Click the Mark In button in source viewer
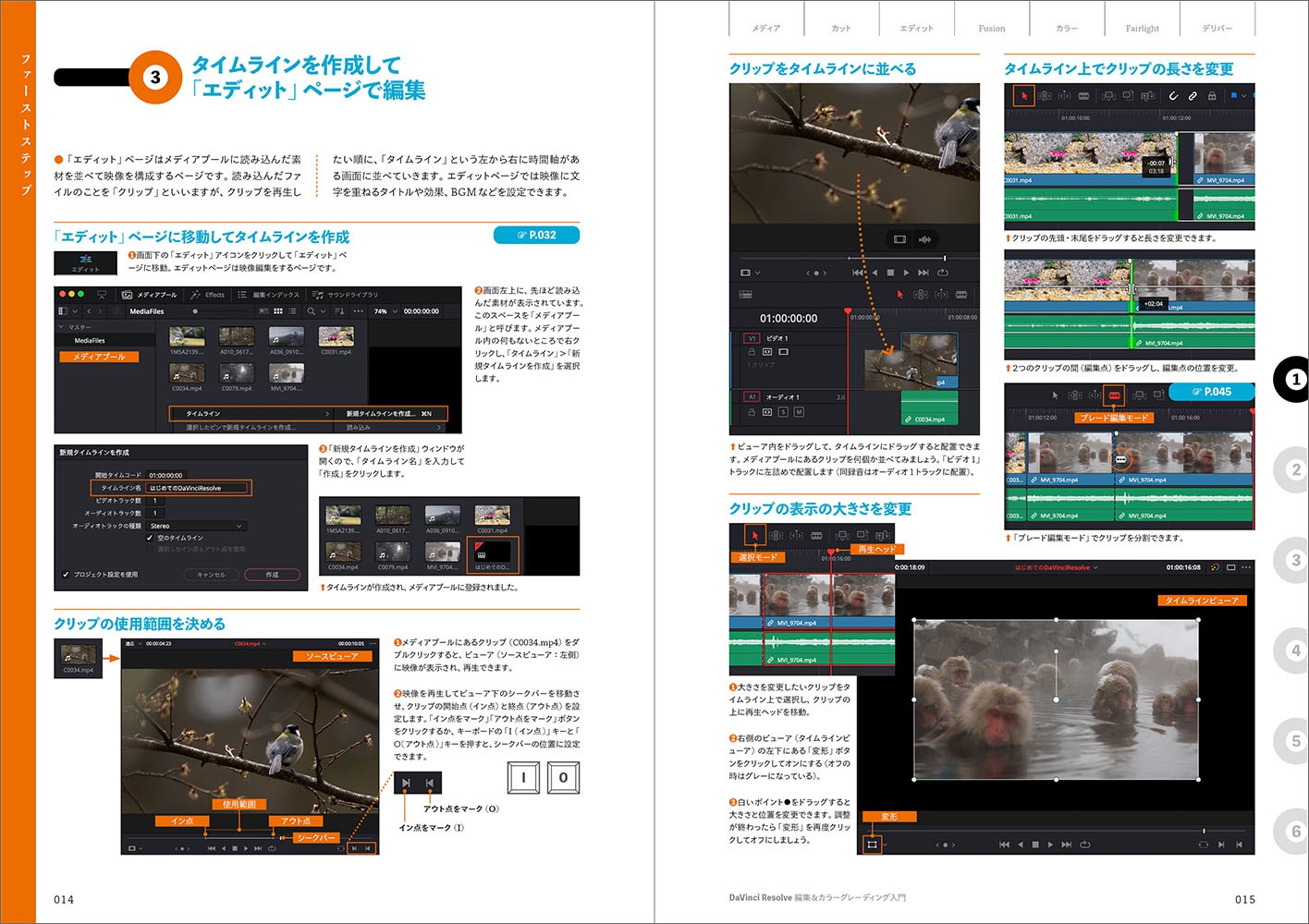The image size is (1309, 924). [354, 848]
